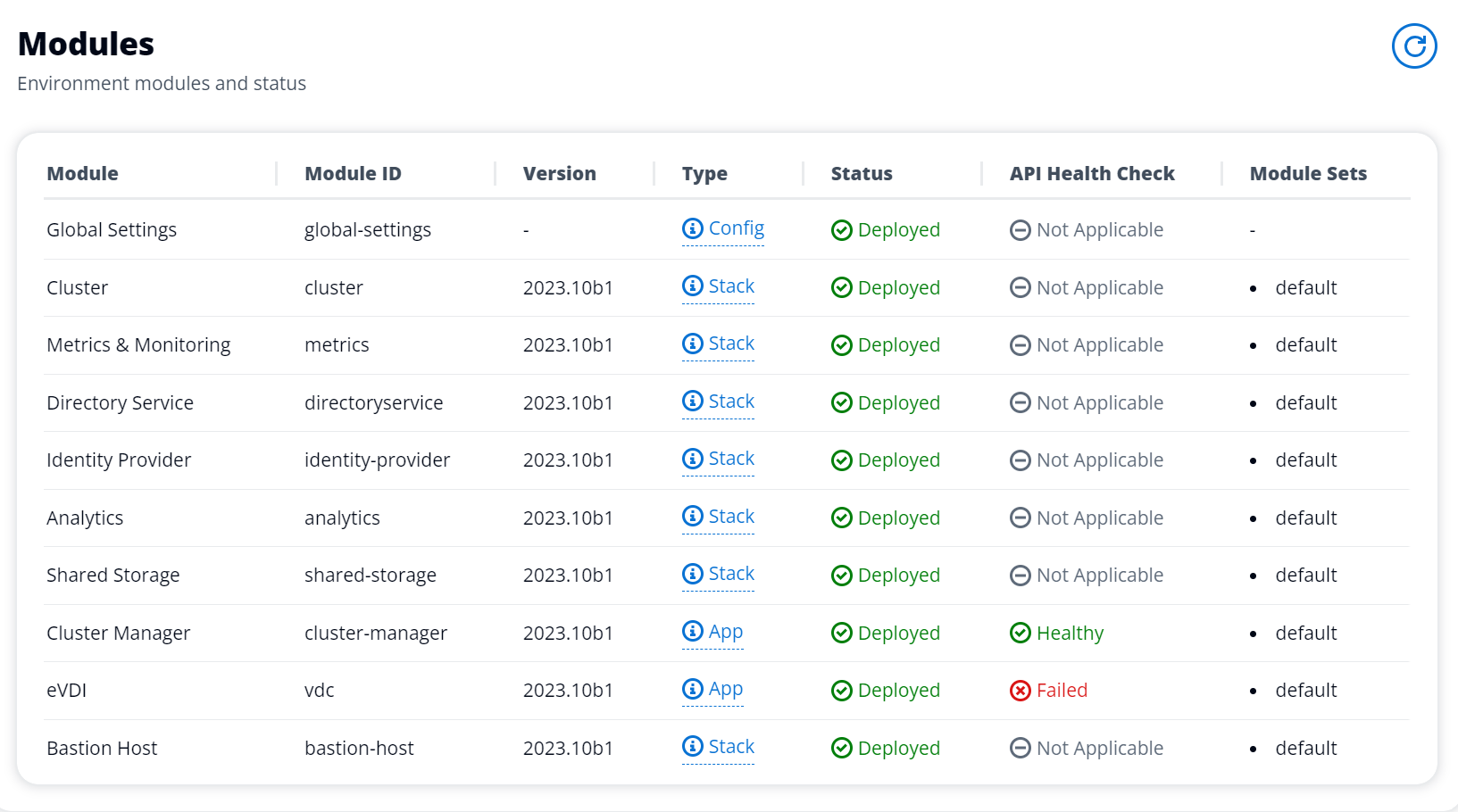Select the Status column header
The height and width of the screenshot is (812, 1458).
coord(862,173)
